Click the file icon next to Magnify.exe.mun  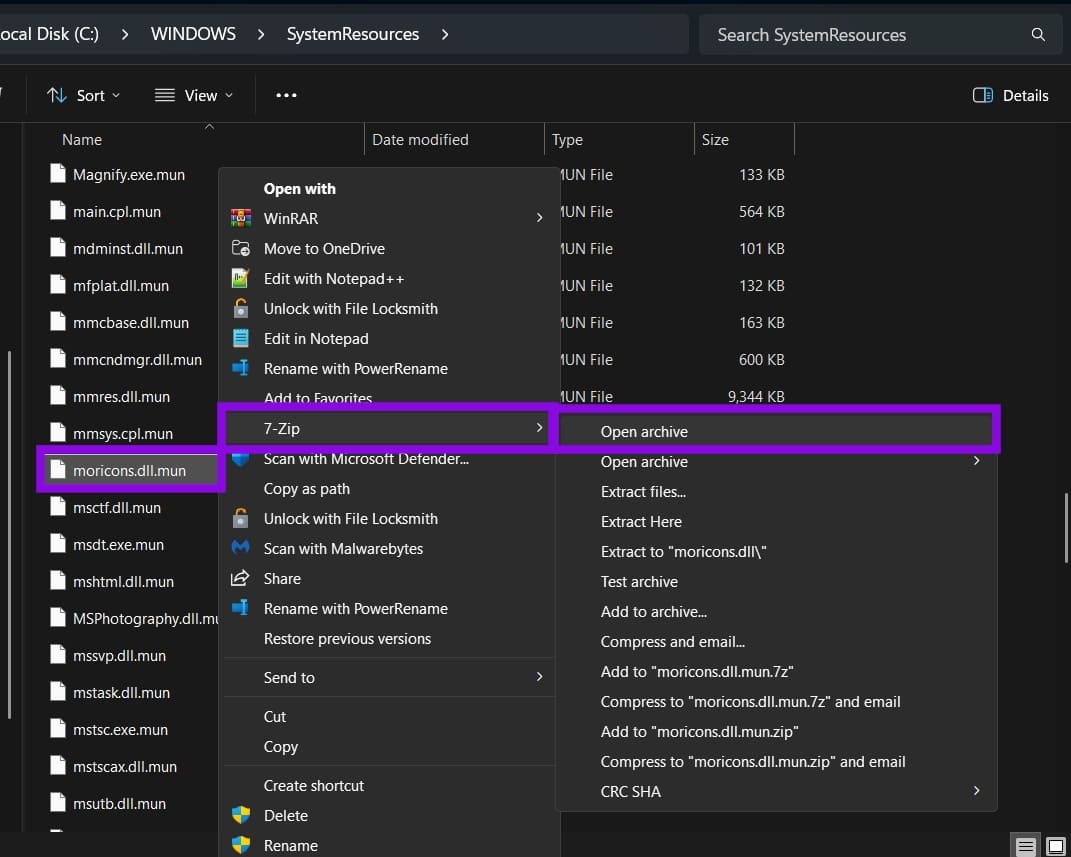click(58, 173)
